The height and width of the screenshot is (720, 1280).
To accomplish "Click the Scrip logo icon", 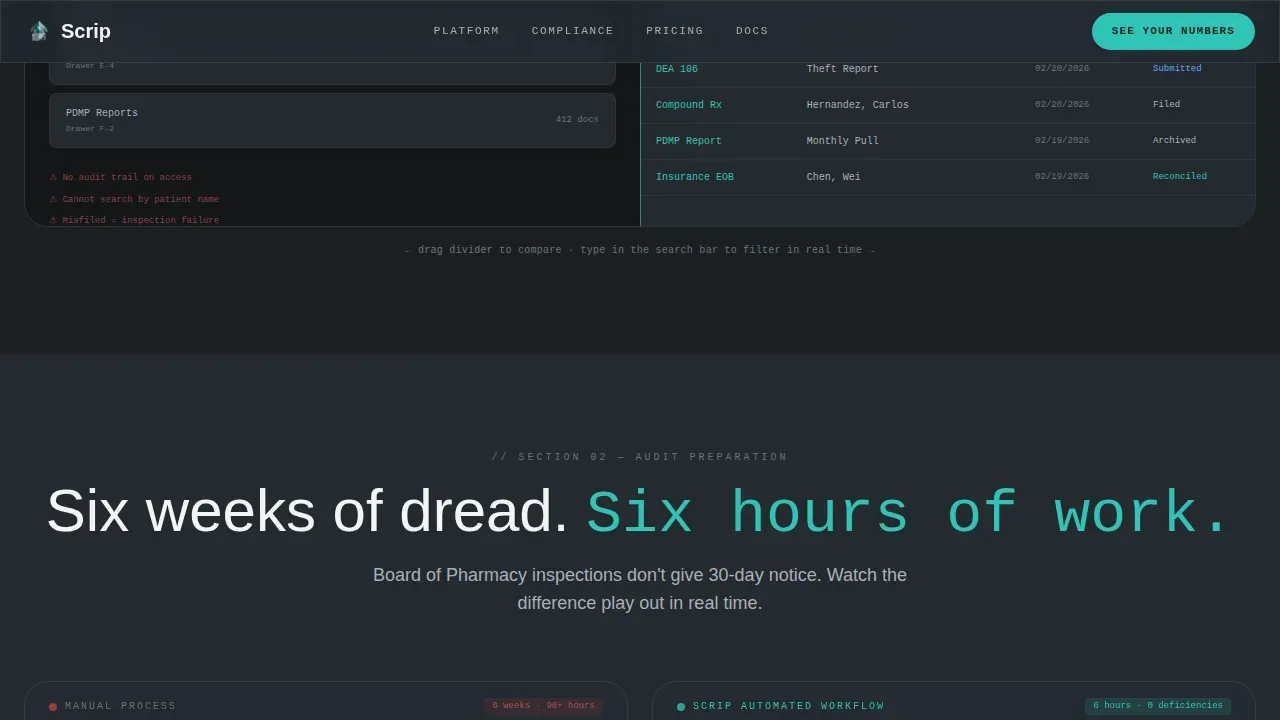I will 39,31.
